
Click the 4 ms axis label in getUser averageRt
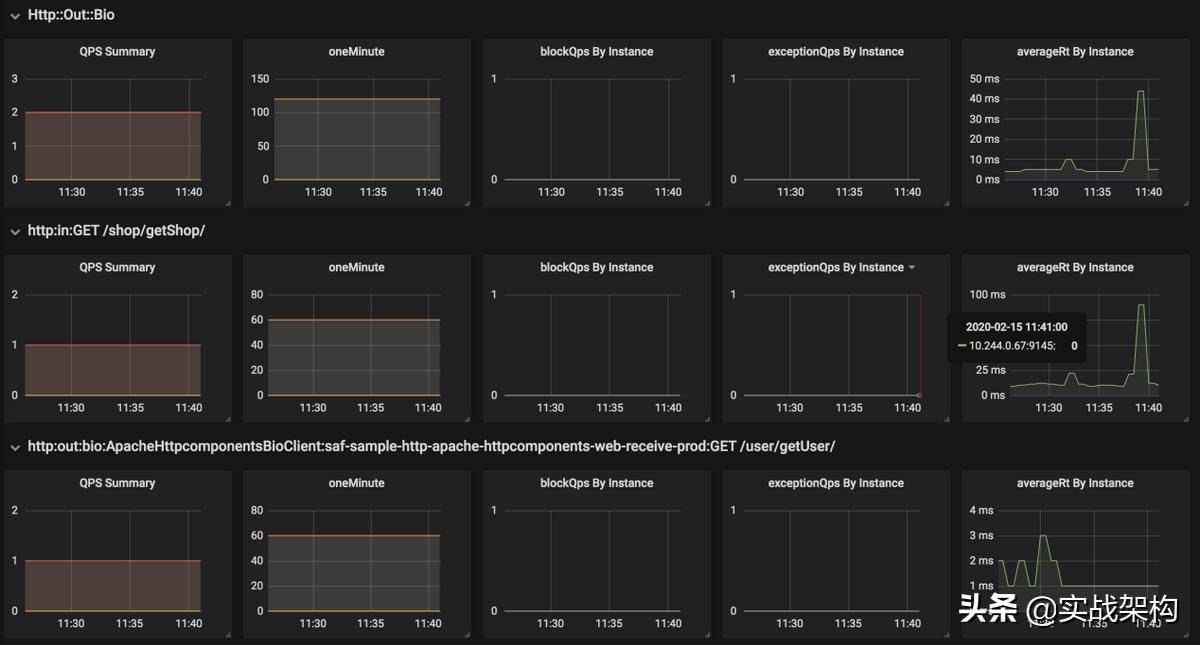coord(981,510)
